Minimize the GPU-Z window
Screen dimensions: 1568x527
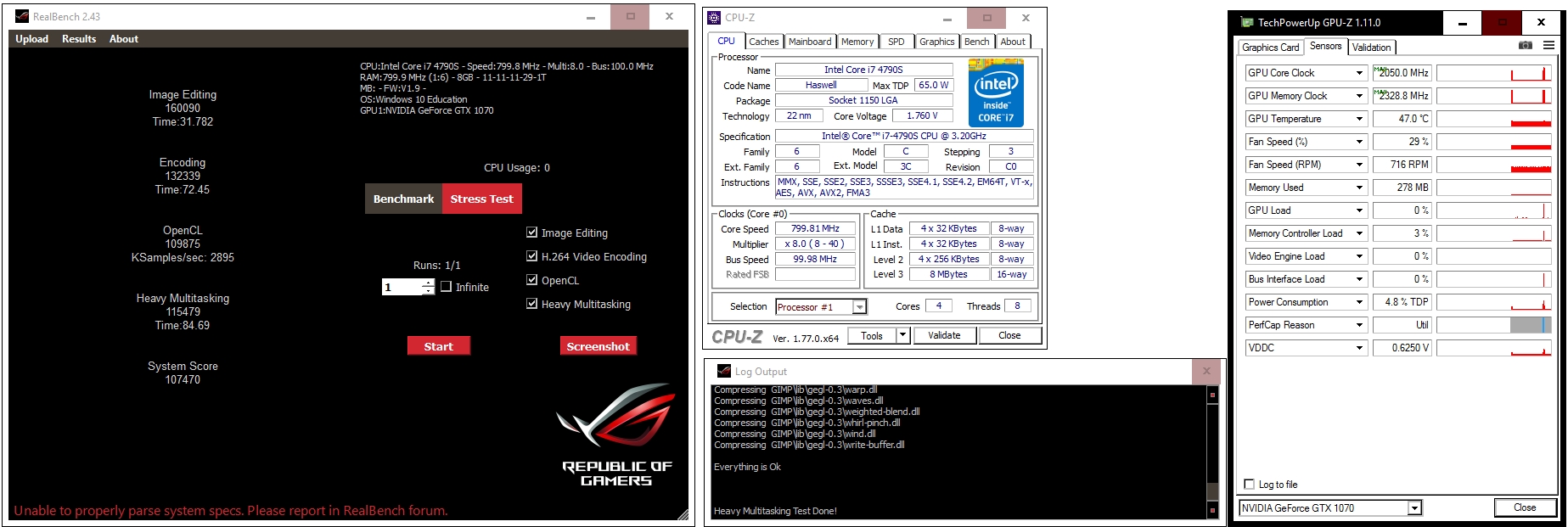point(1463,23)
